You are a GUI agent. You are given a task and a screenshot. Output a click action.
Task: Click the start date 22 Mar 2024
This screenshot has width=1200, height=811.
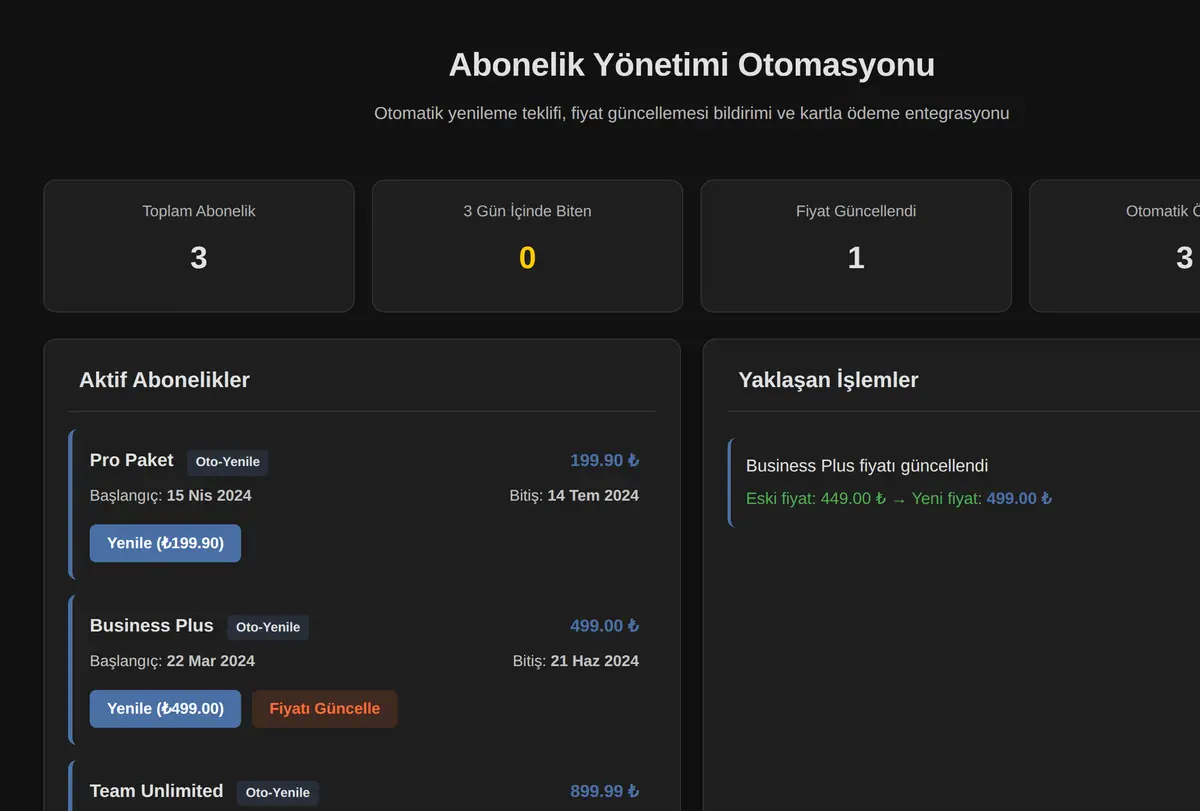pos(210,660)
